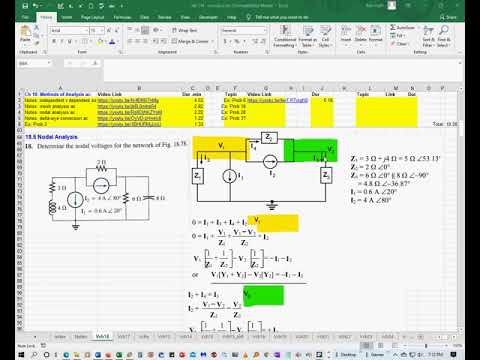Select the Wk18 sheet tab
This screenshot has width=480, height=360.
tap(102, 337)
